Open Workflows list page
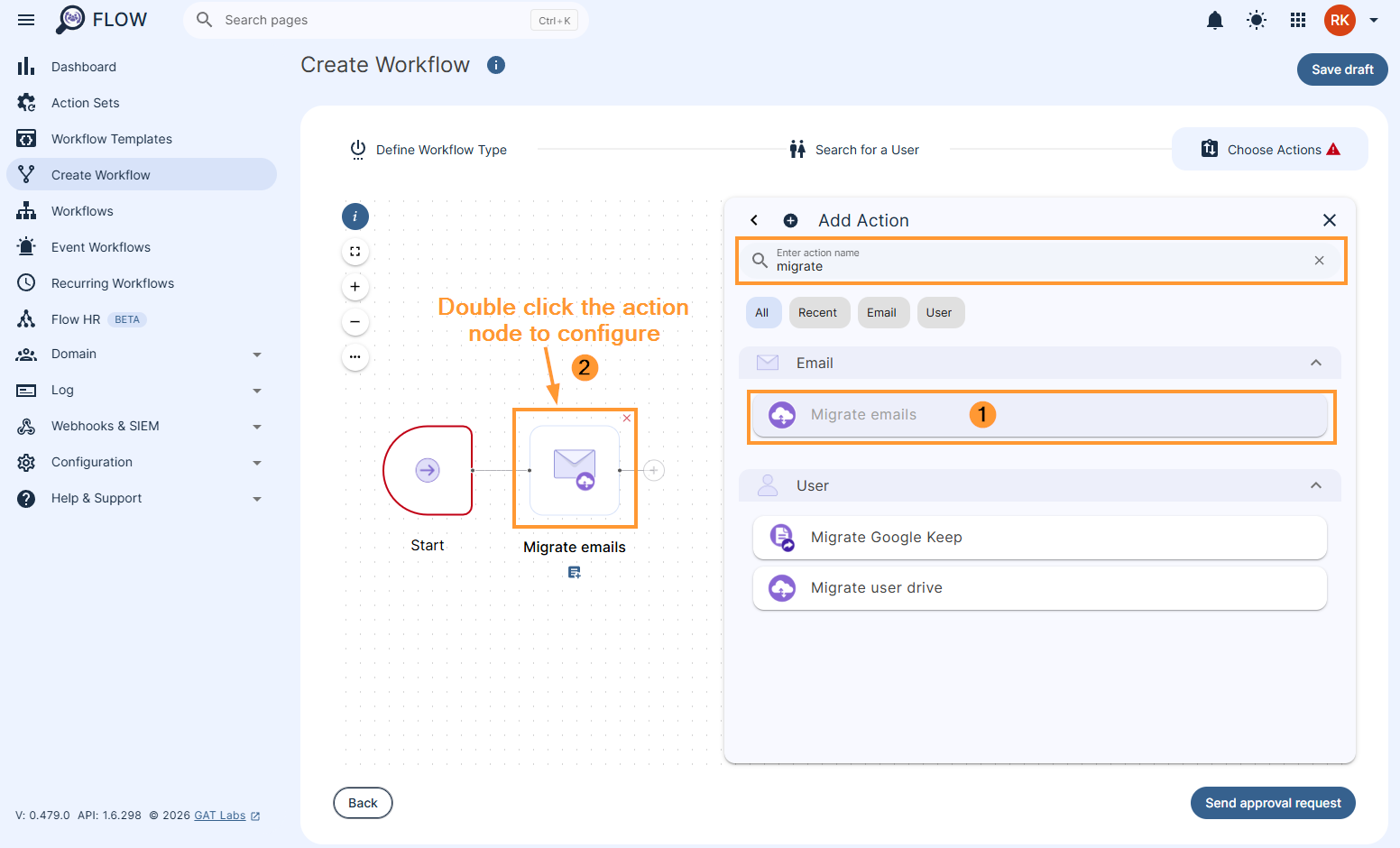 (x=142, y=211)
